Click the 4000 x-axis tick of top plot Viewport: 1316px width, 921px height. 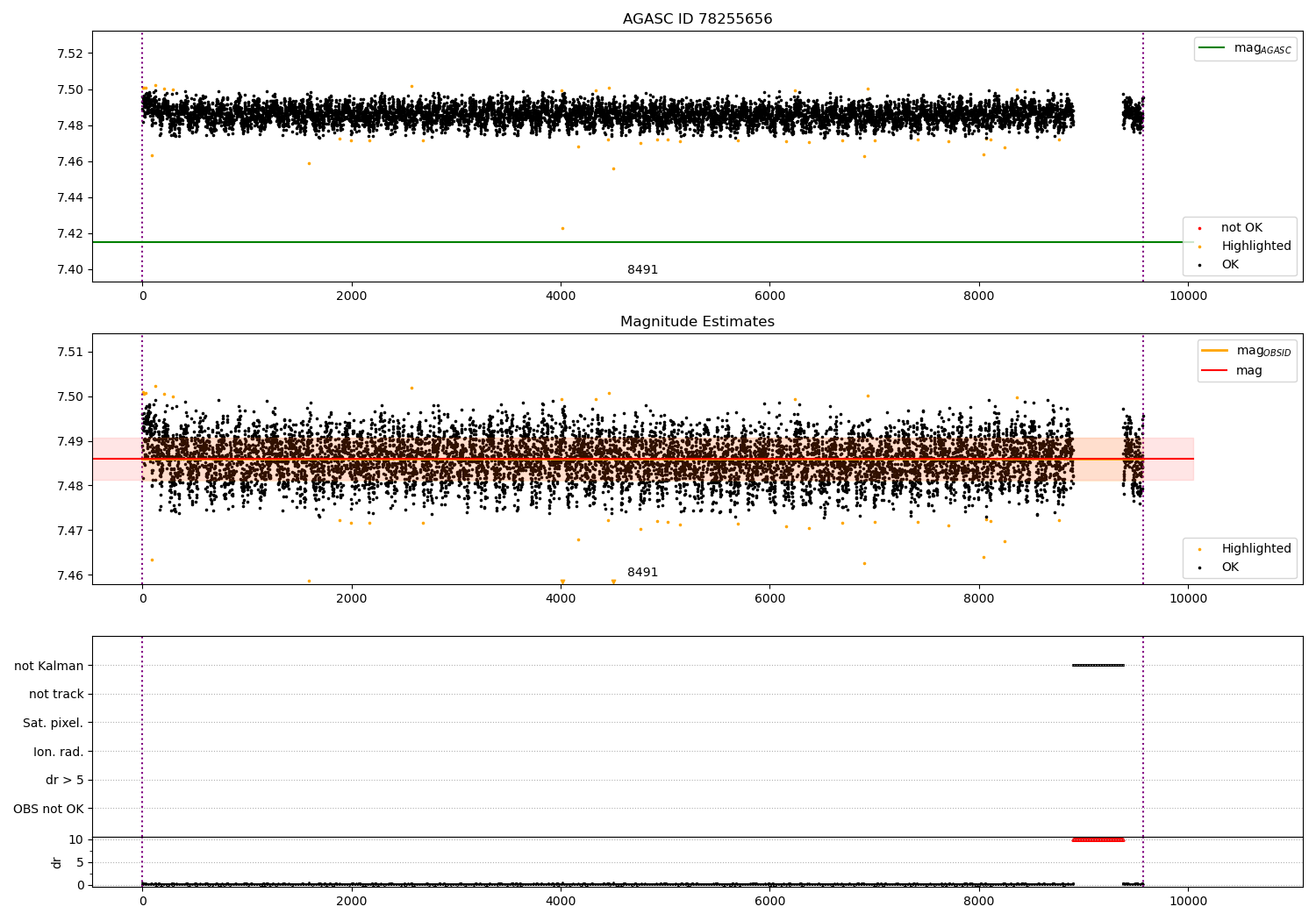click(x=561, y=296)
